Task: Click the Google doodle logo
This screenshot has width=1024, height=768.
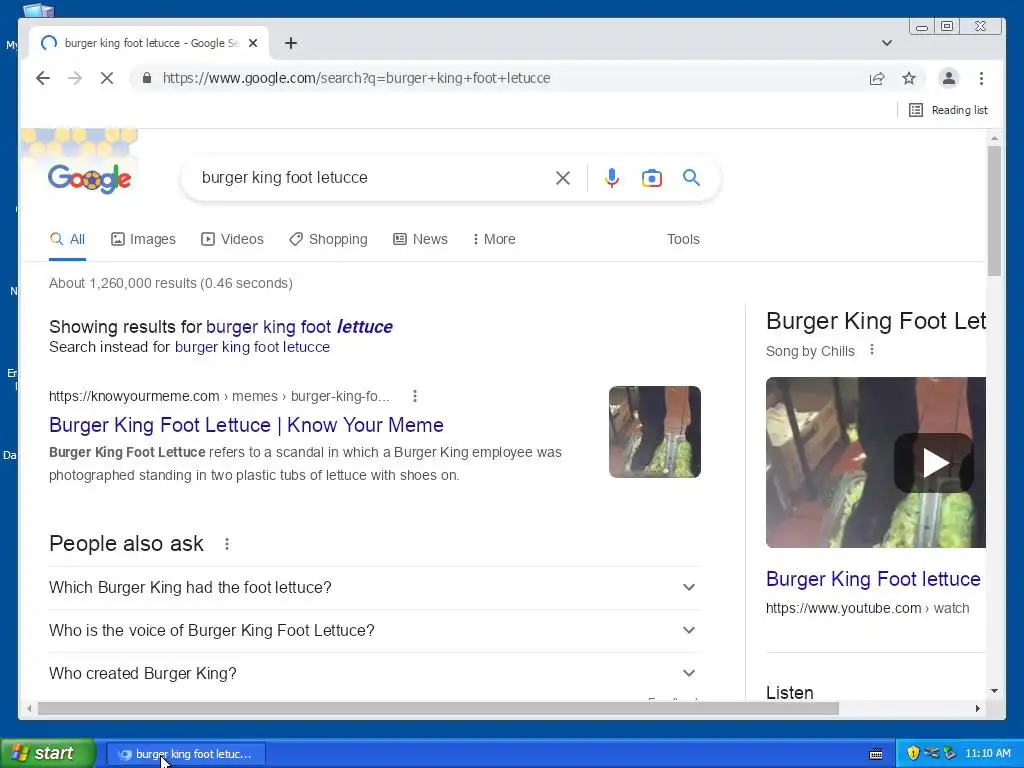Action: click(x=89, y=178)
